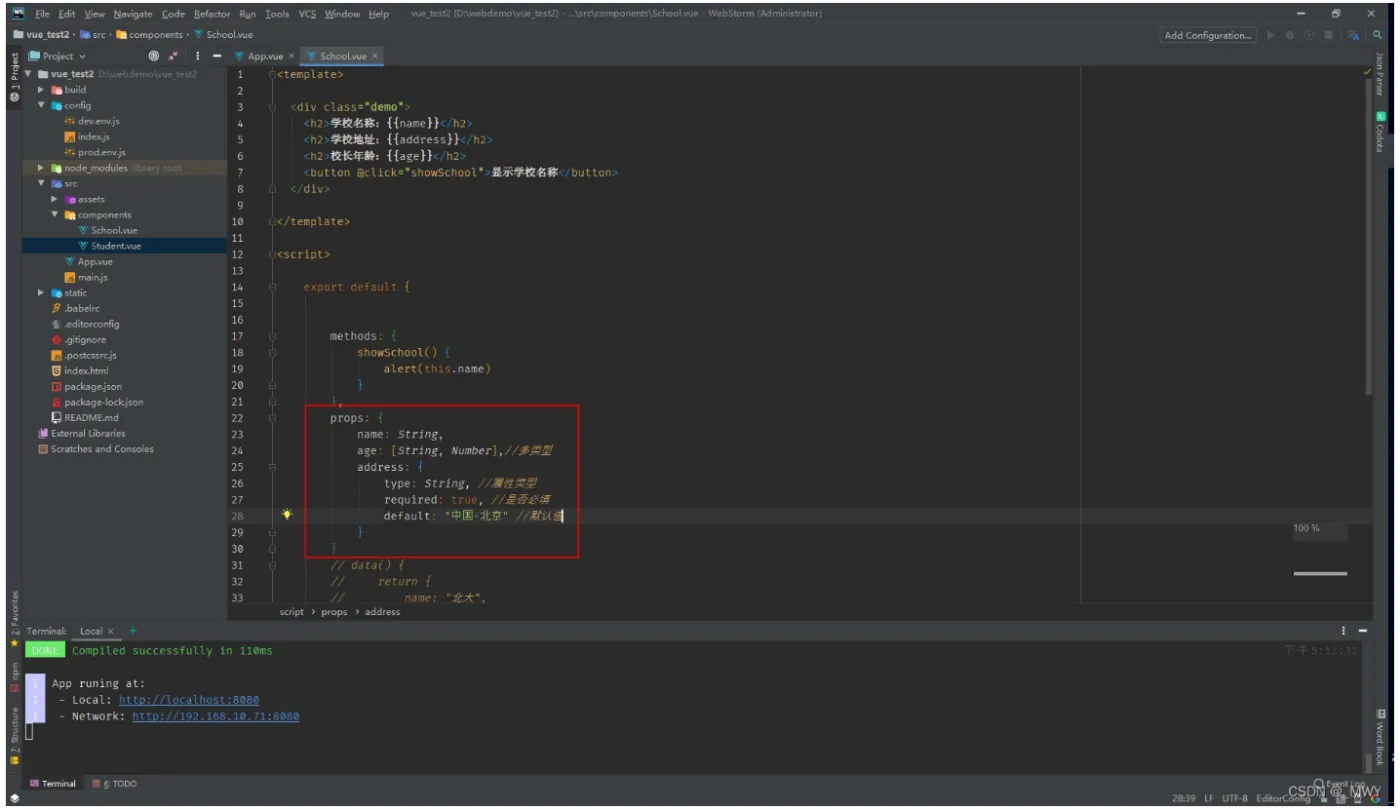Click tool window toggle icon at bottom-left corner
The width and height of the screenshot is (1400, 810).
point(14,798)
